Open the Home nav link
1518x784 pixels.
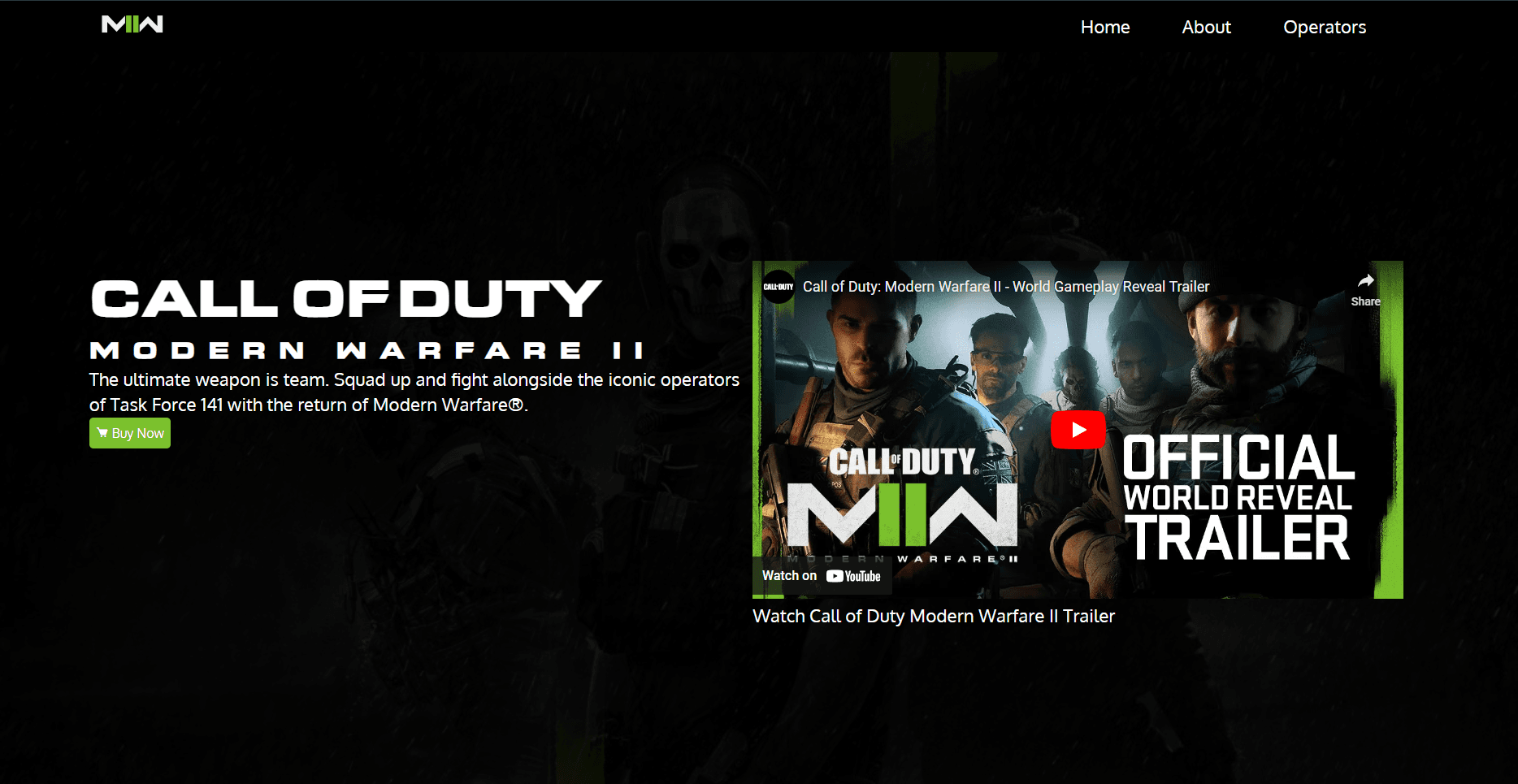1105,27
